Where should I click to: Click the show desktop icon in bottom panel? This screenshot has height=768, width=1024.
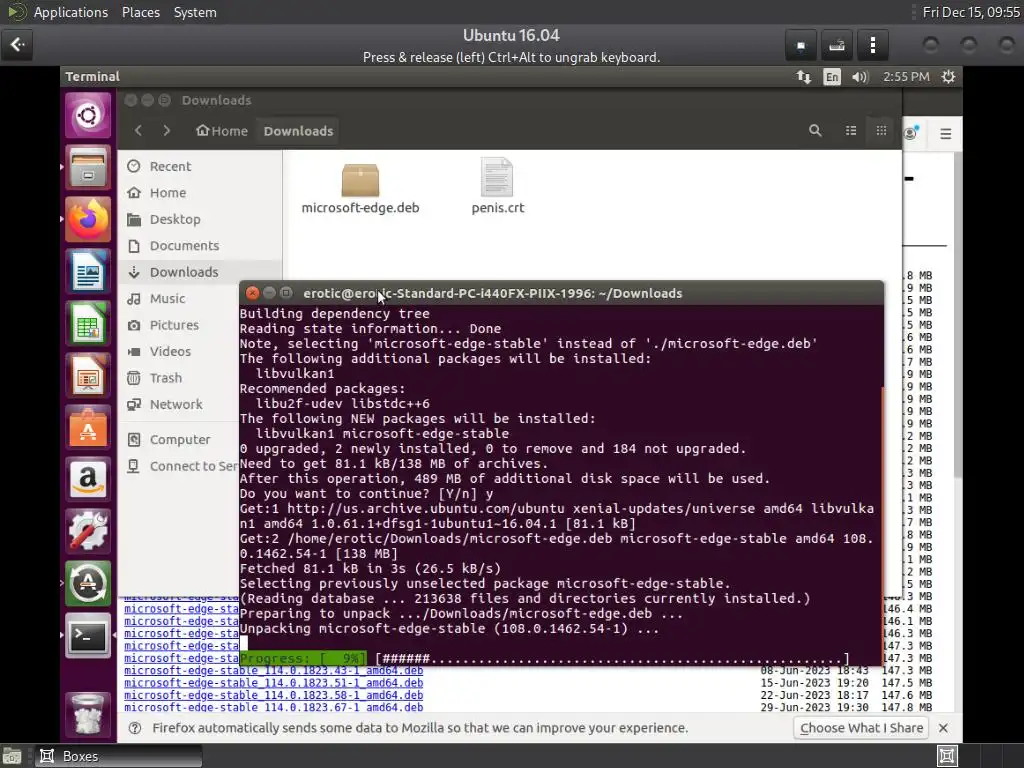coord(11,757)
